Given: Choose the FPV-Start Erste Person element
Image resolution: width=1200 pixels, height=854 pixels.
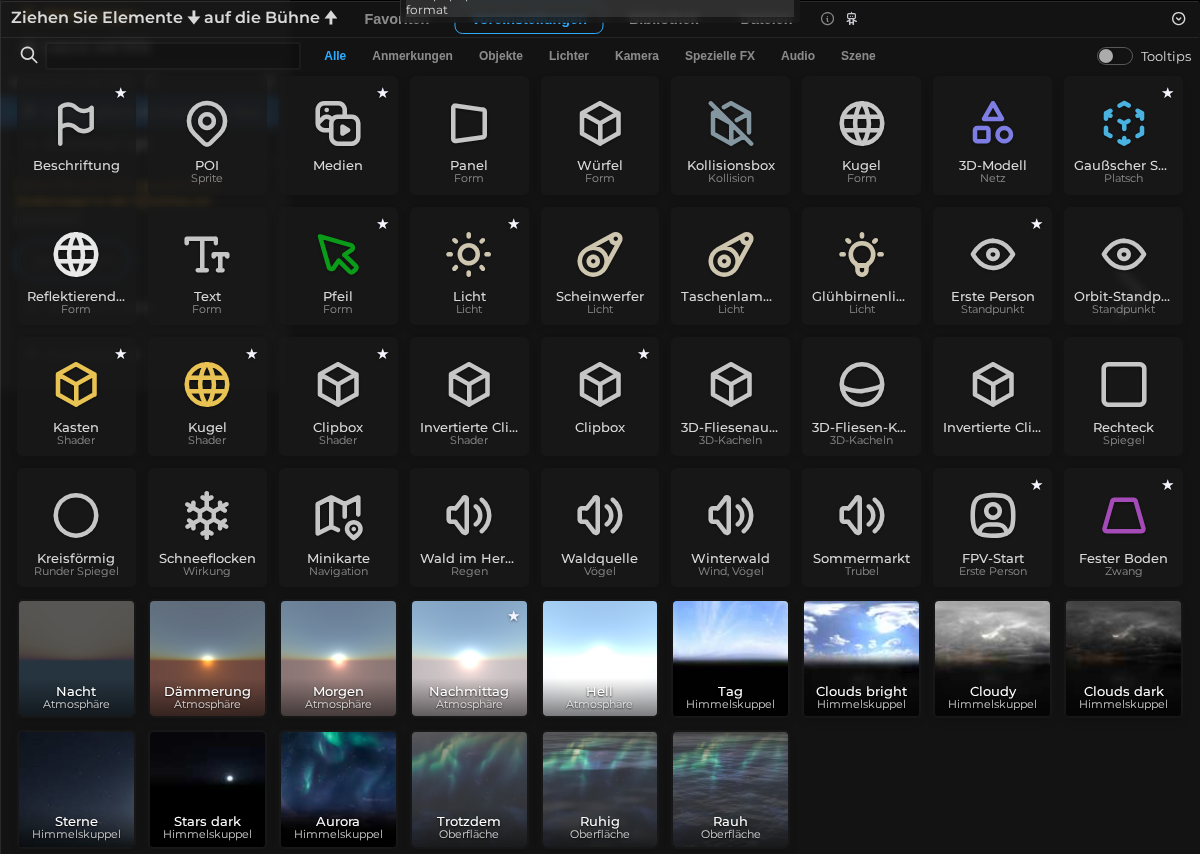Looking at the screenshot, I should point(993,528).
